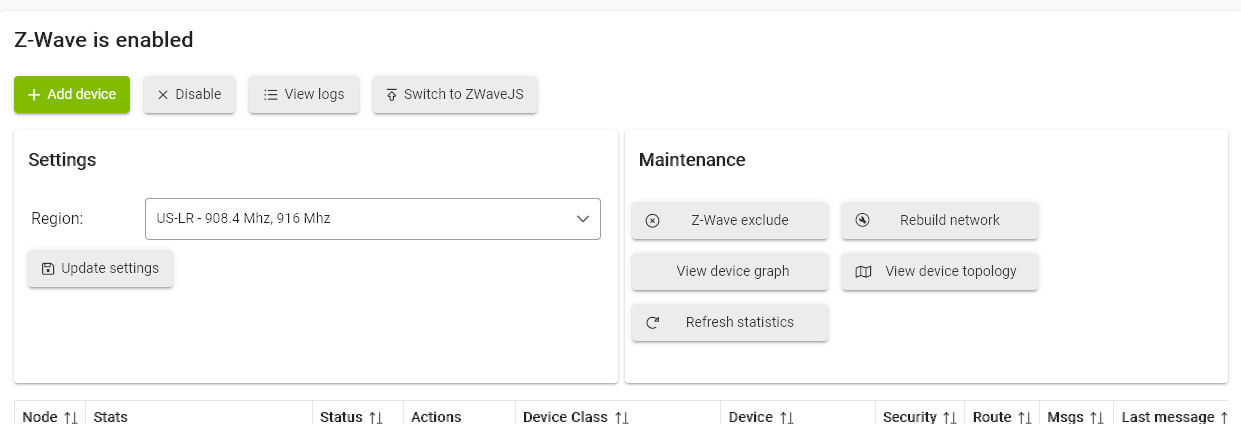Click the map icon on View device topology
1241x424 pixels.
864,272
